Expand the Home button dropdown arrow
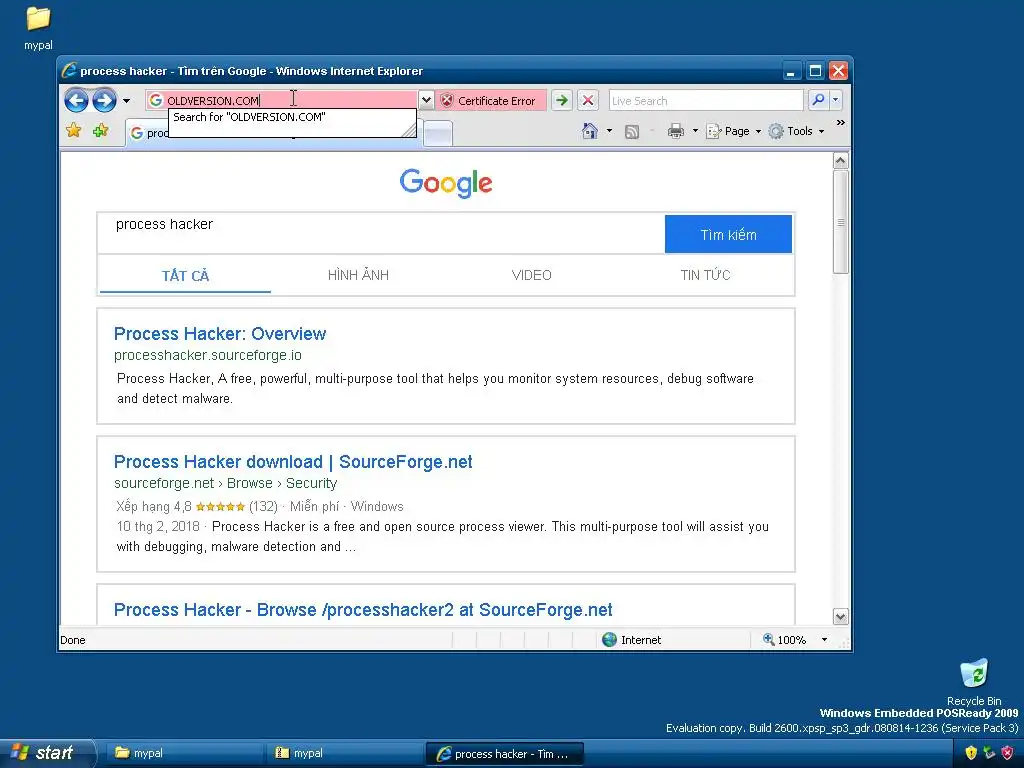The height and width of the screenshot is (768, 1024). click(x=609, y=131)
